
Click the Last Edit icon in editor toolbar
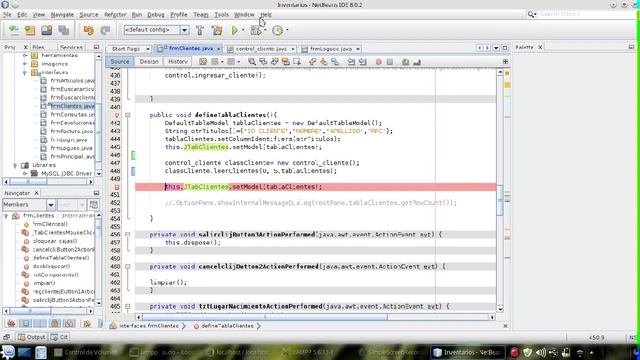coord(203,62)
